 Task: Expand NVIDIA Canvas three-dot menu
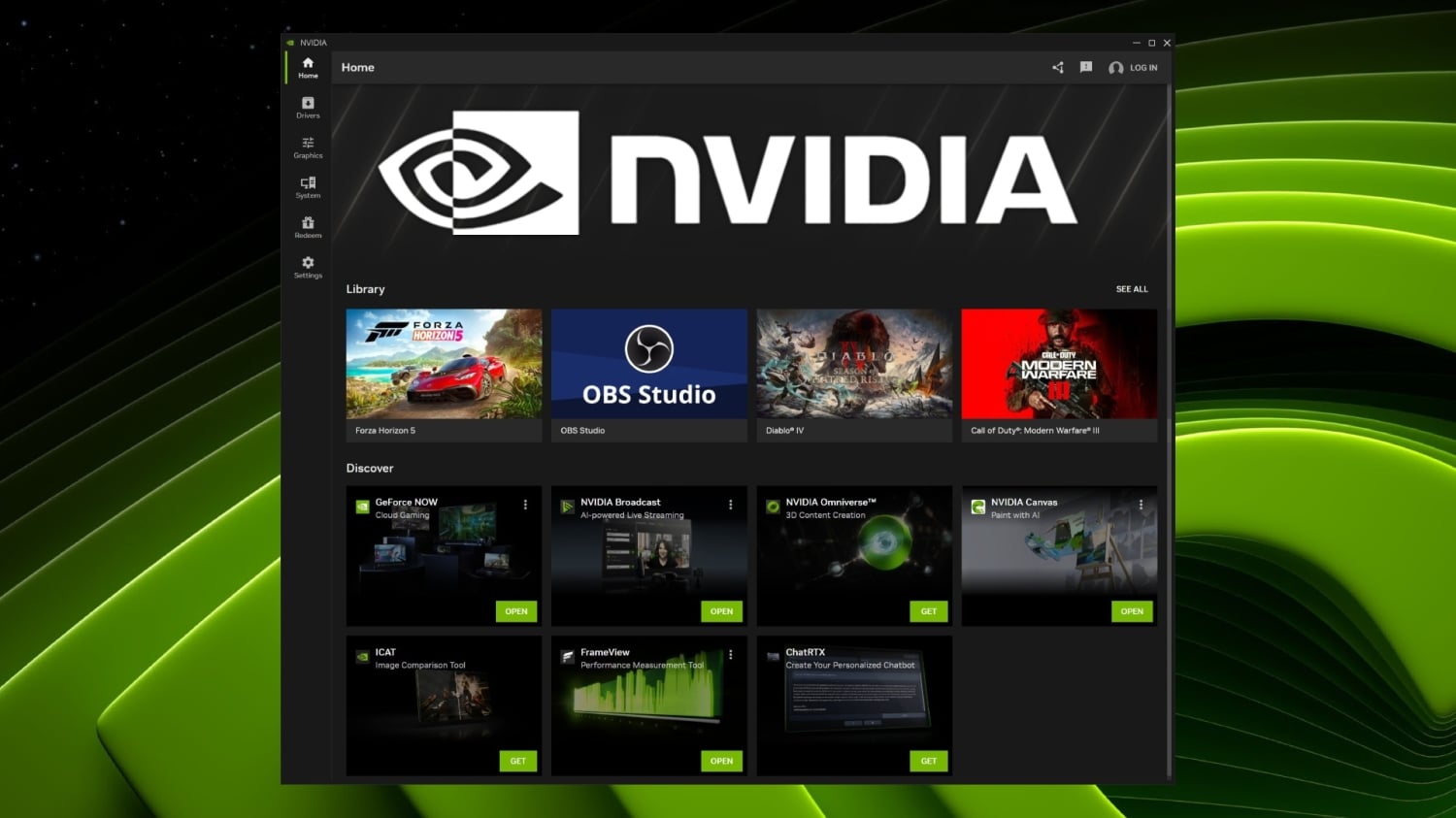(1141, 505)
